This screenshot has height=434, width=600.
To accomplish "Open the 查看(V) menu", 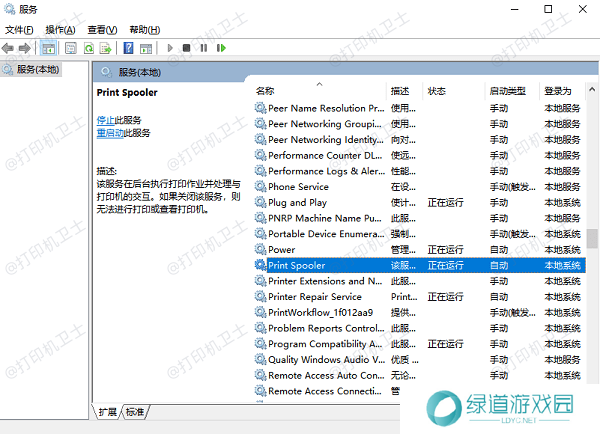I will (102, 29).
